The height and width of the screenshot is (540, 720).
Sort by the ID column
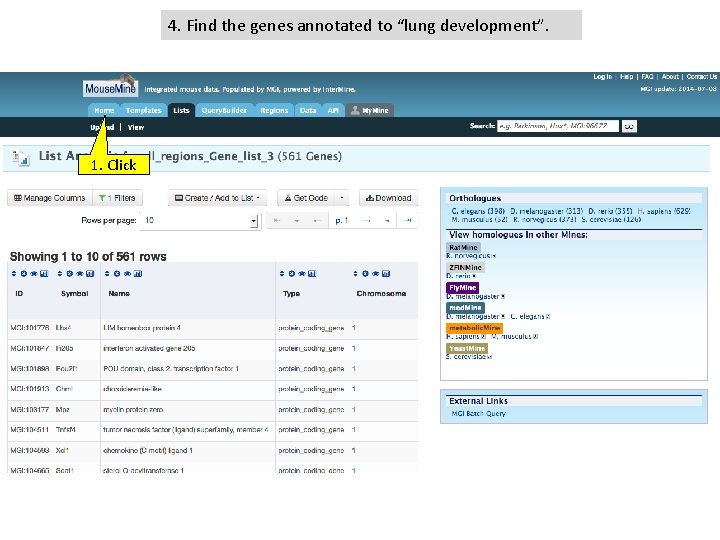click(x=14, y=274)
